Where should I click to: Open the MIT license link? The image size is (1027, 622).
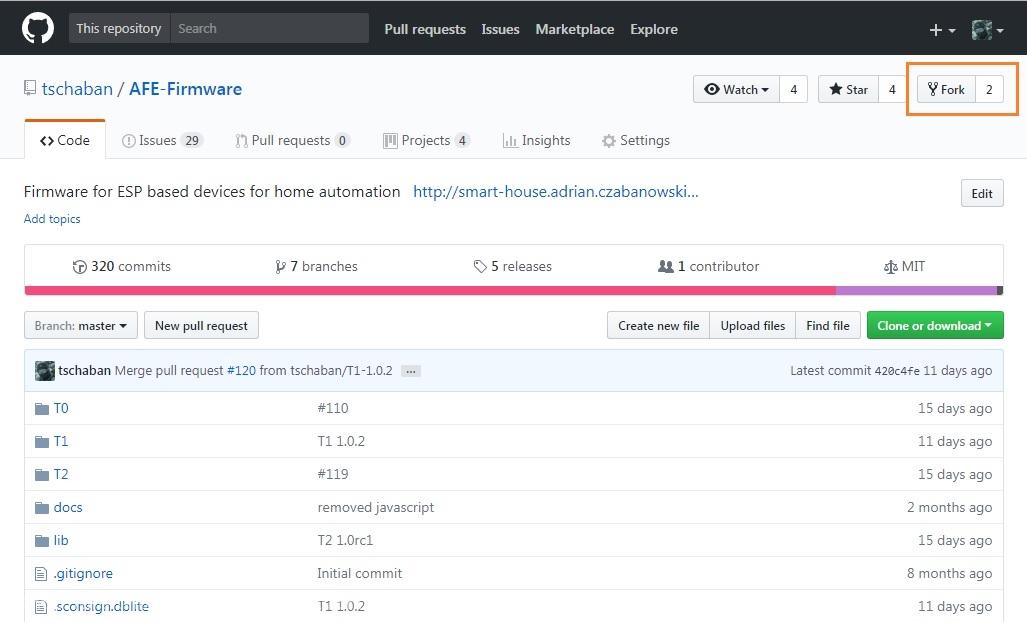click(904, 266)
